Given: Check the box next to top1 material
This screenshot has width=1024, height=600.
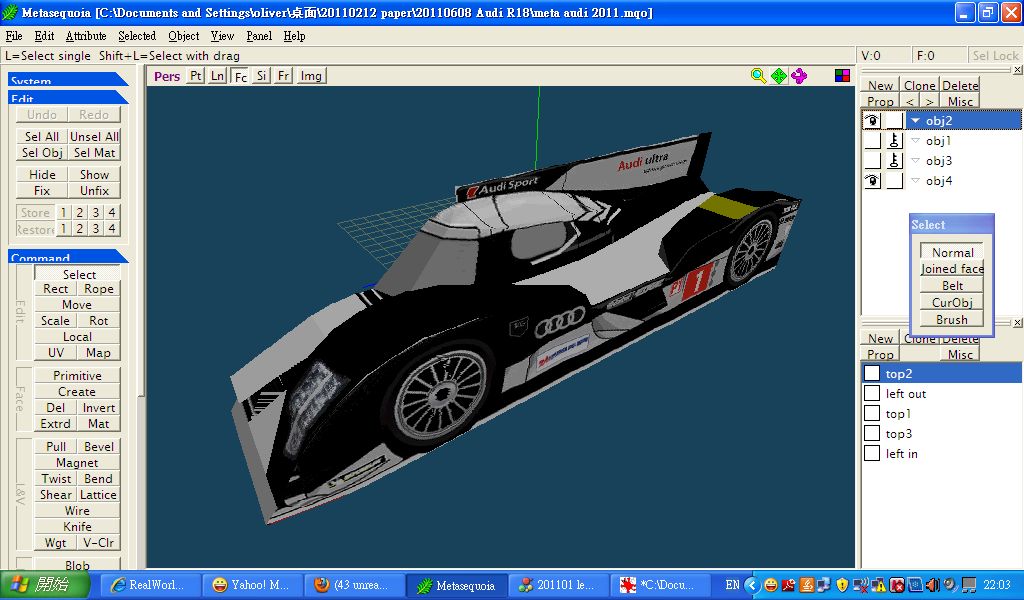Looking at the screenshot, I should click(x=872, y=413).
